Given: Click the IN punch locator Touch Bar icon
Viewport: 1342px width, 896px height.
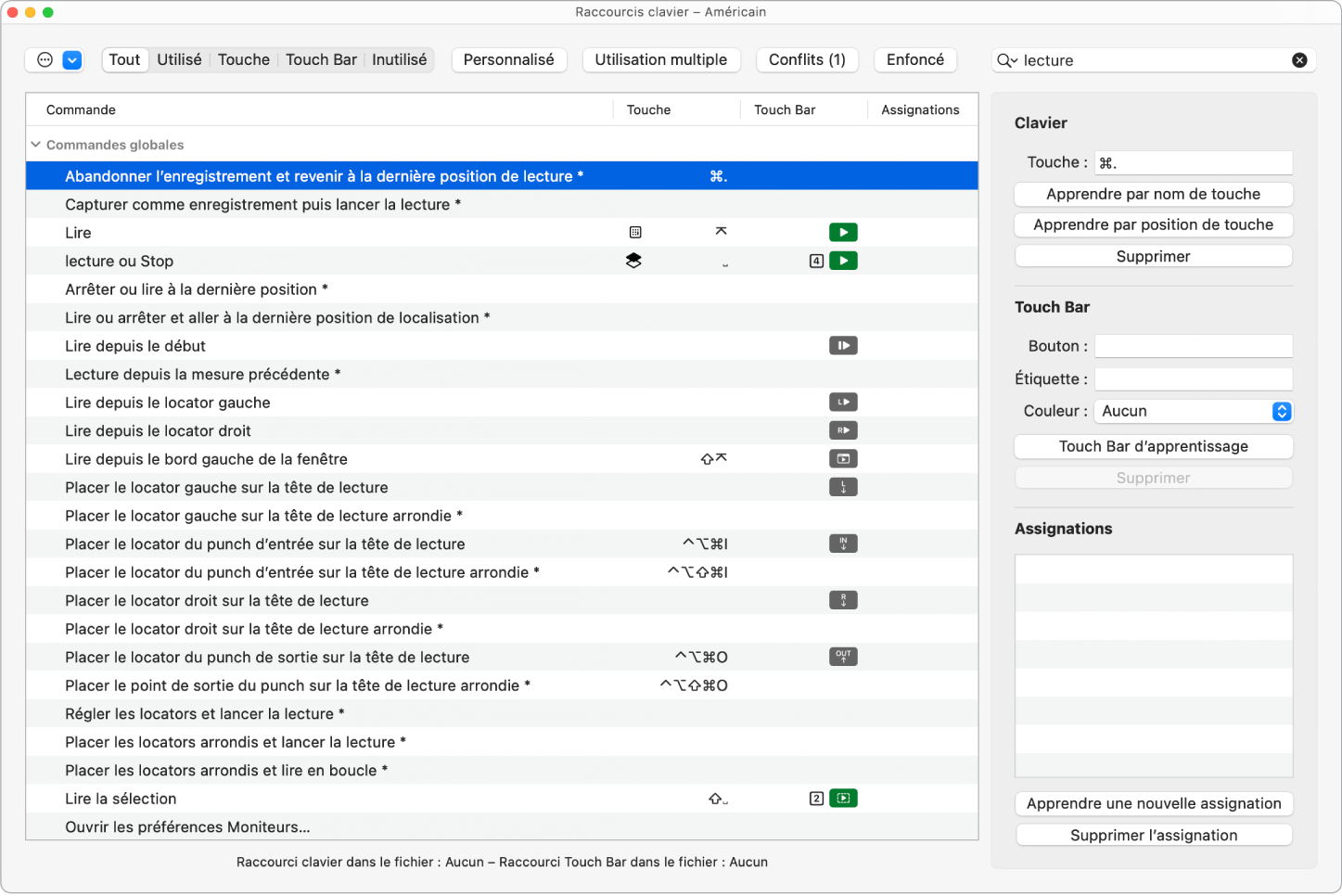Looking at the screenshot, I should tap(842, 544).
